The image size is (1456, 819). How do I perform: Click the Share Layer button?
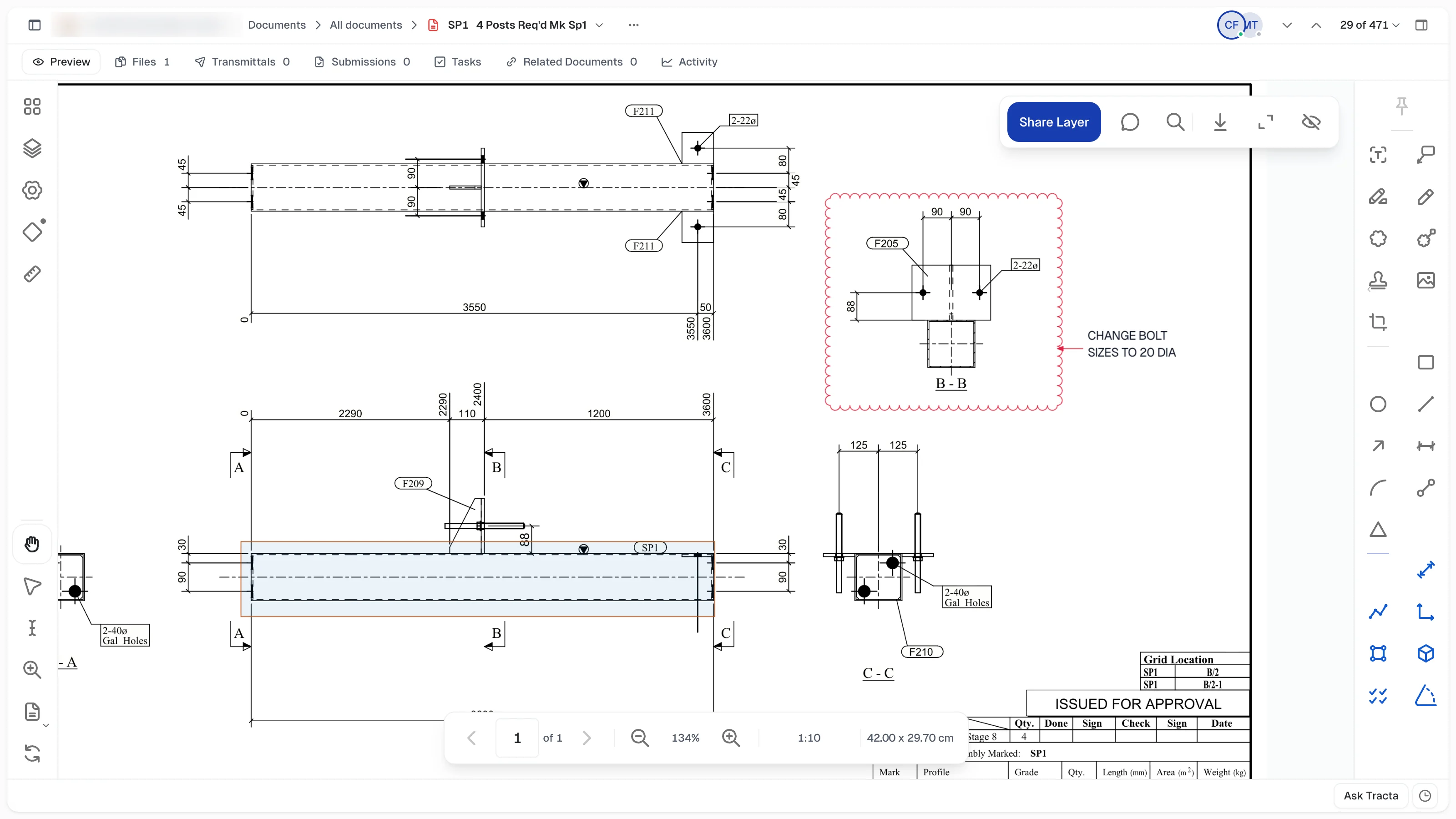pyautogui.click(x=1054, y=122)
